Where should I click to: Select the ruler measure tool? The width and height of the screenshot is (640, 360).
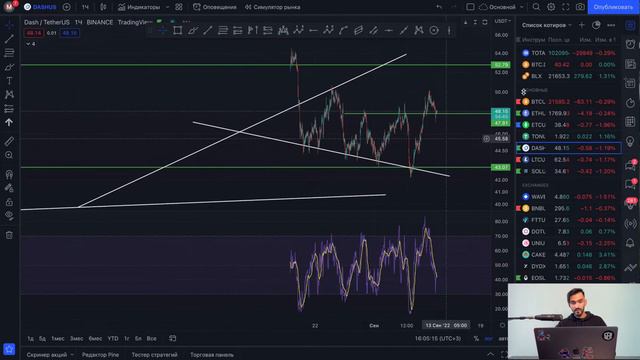coord(9,141)
